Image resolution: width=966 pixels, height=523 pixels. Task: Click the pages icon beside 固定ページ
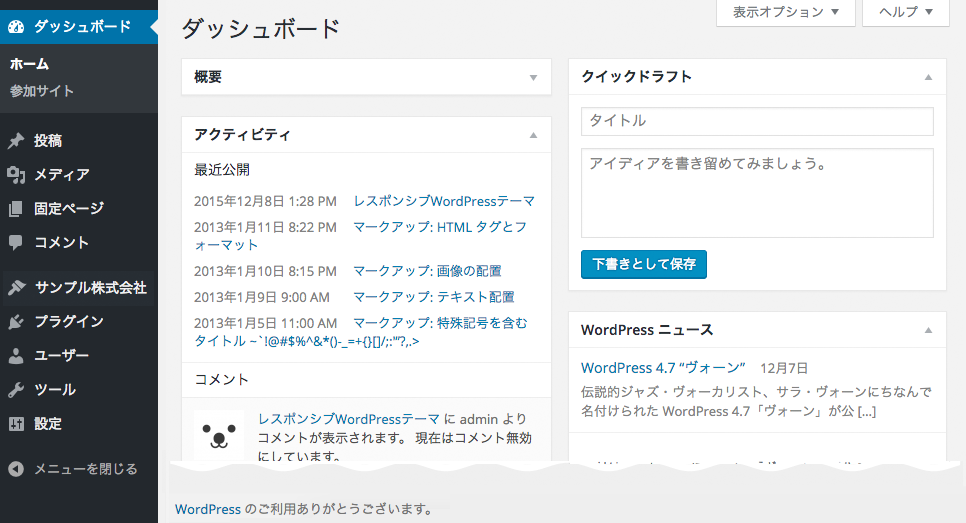[16, 209]
